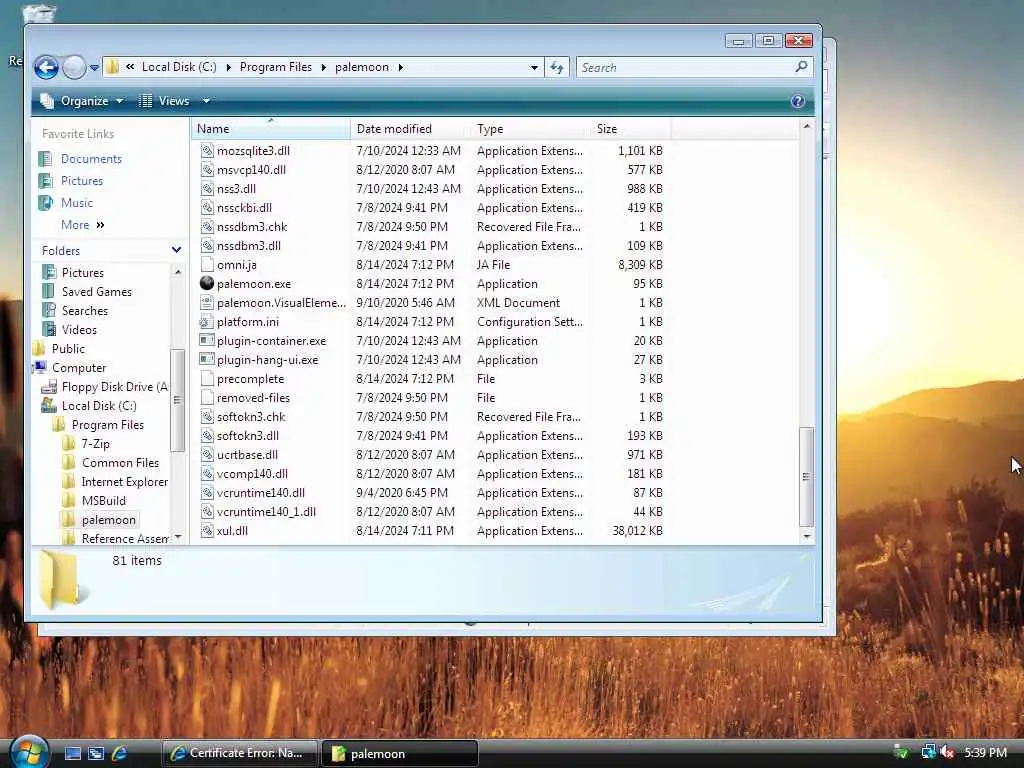Select plugin-container.exe file icon

click(207, 340)
